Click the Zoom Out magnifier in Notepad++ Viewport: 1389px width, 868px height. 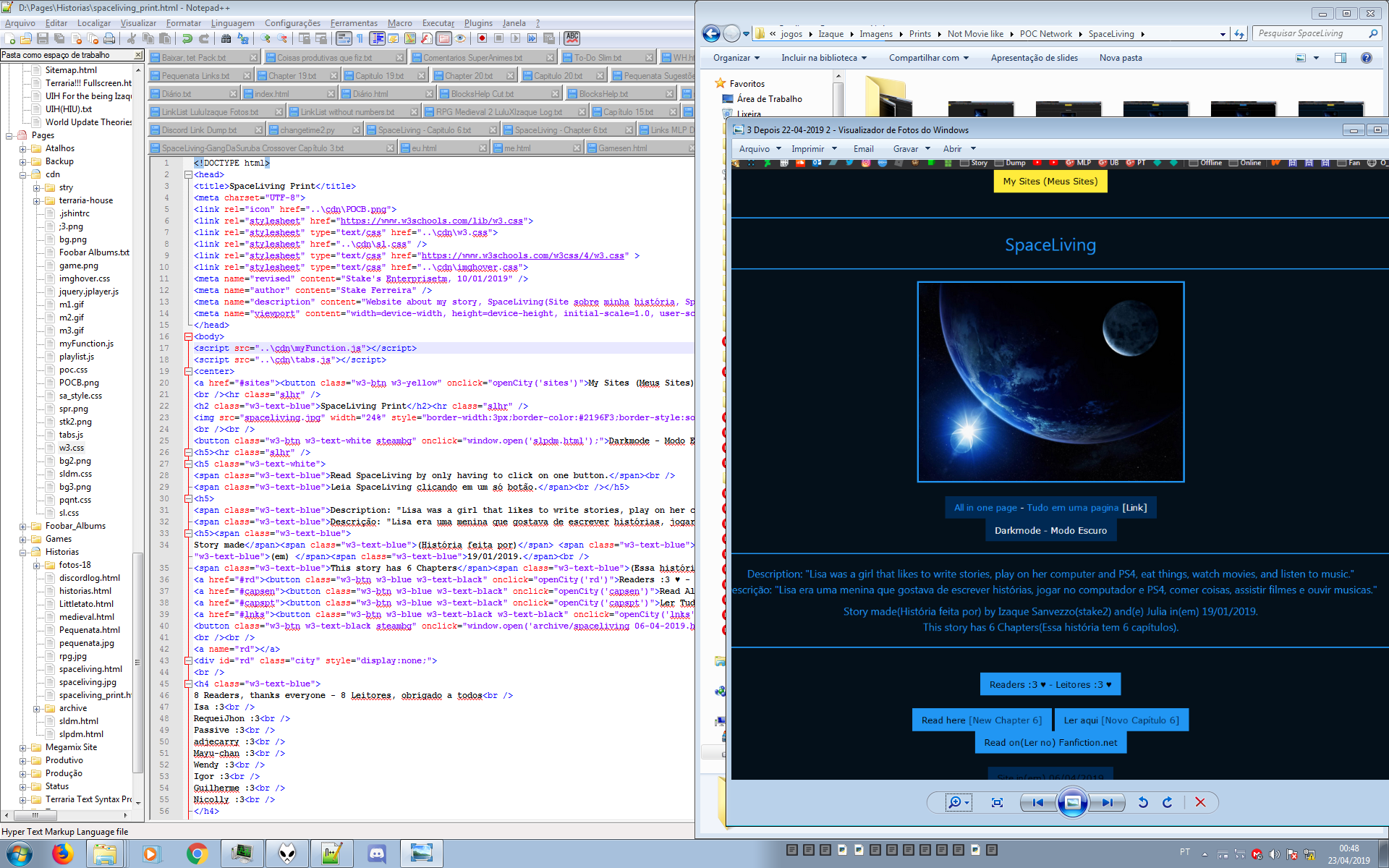point(282,38)
